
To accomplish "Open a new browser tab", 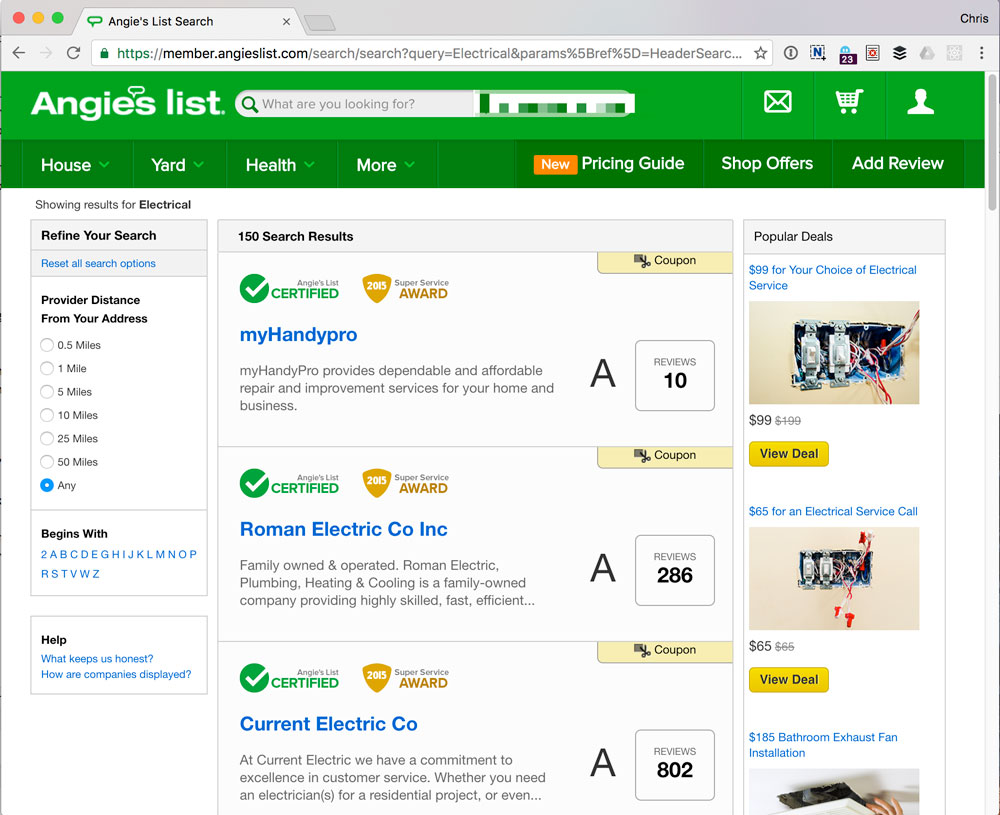I will click(320, 24).
